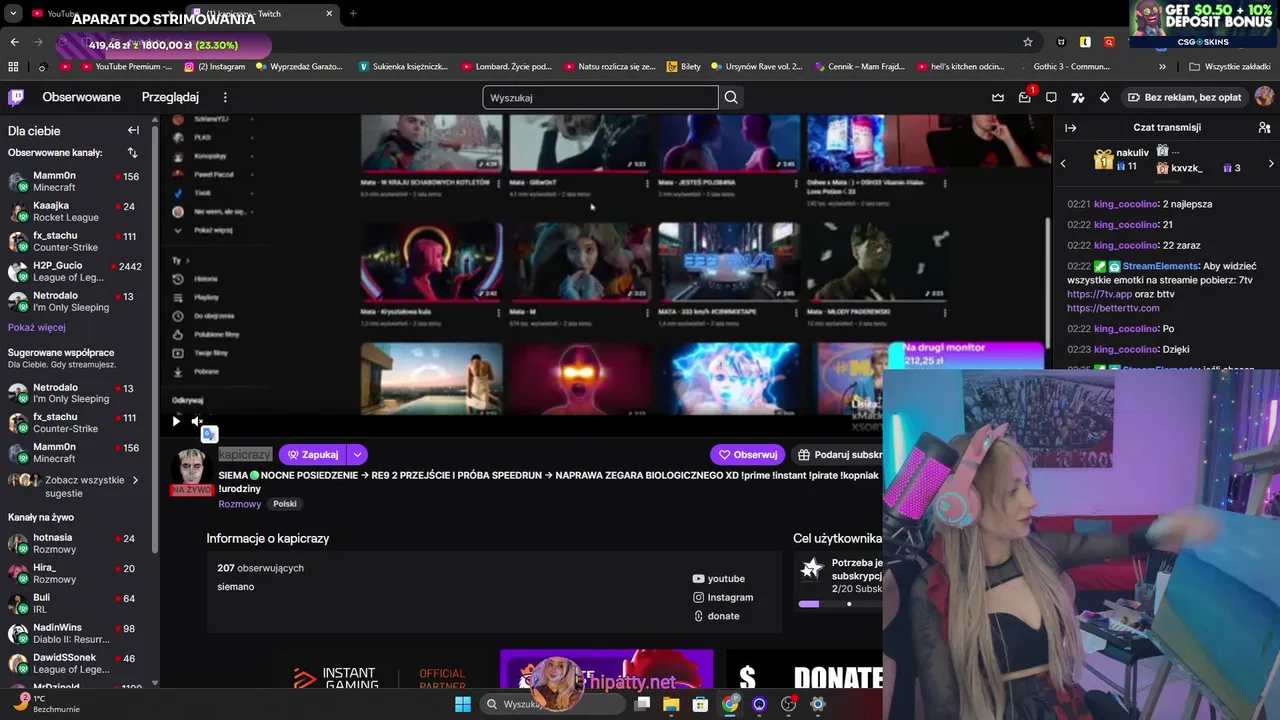The width and height of the screenshot is (1280, 720).
Task: Open the user profile avatar in header
Action: point(1264,96)
